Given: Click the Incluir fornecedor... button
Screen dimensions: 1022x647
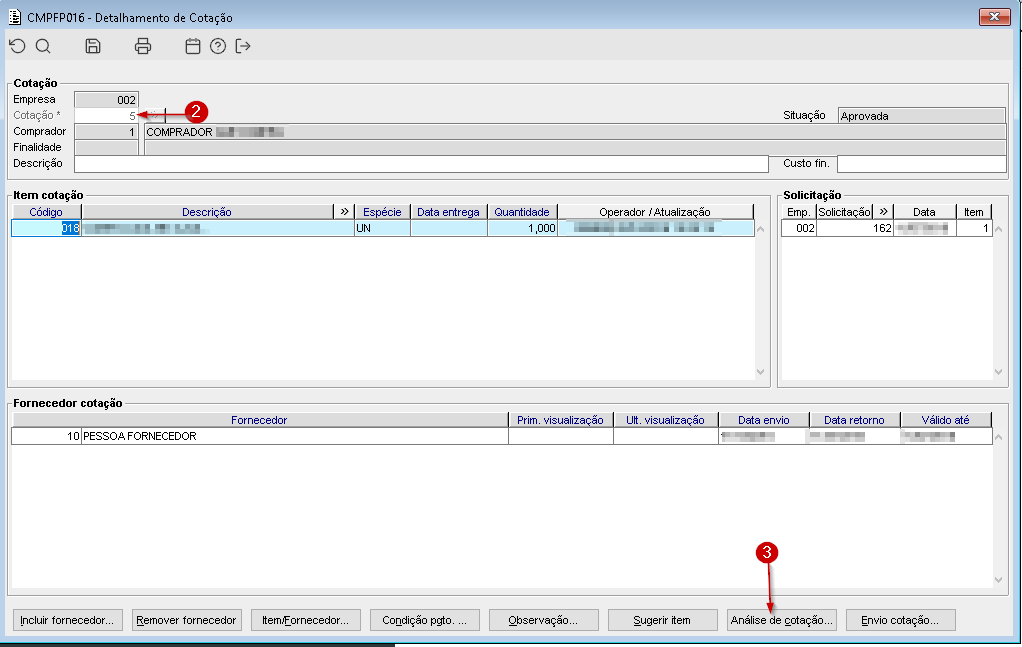Looking at the screenshot, I should coord(67,620).
